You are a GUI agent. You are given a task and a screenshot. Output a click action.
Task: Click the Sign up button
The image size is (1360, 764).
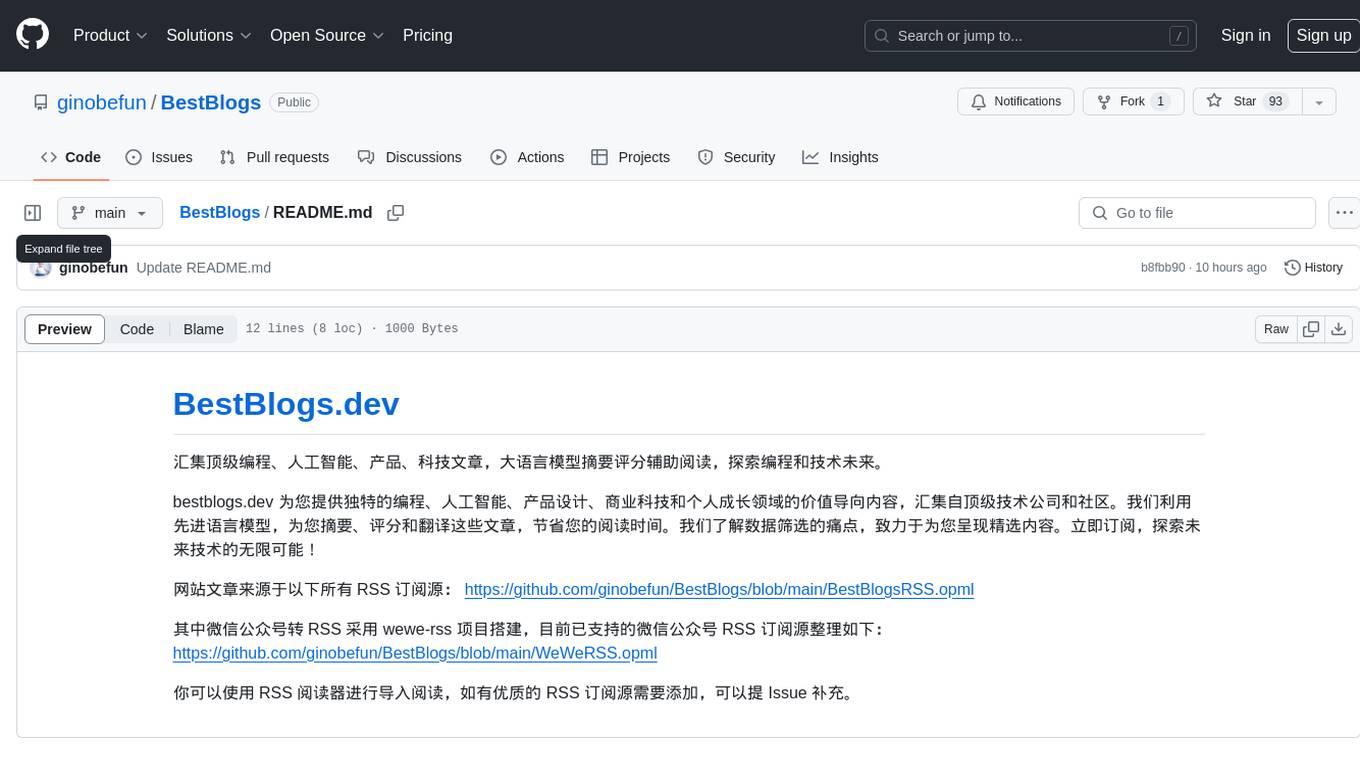[x=1323, y=35]
